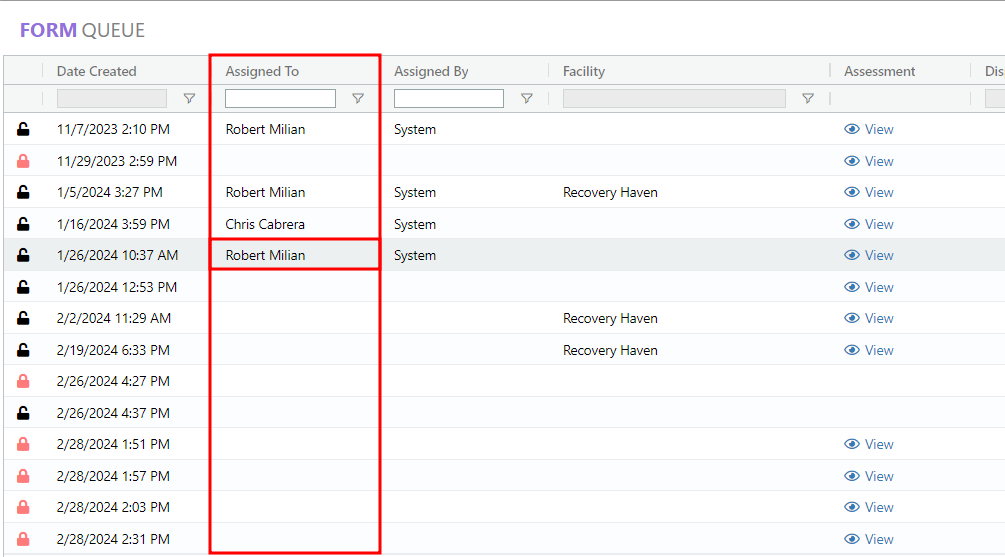This screenshot has height=557, width=1005.
Task: Open the Assigned By filter funnel
Action: 527,99
